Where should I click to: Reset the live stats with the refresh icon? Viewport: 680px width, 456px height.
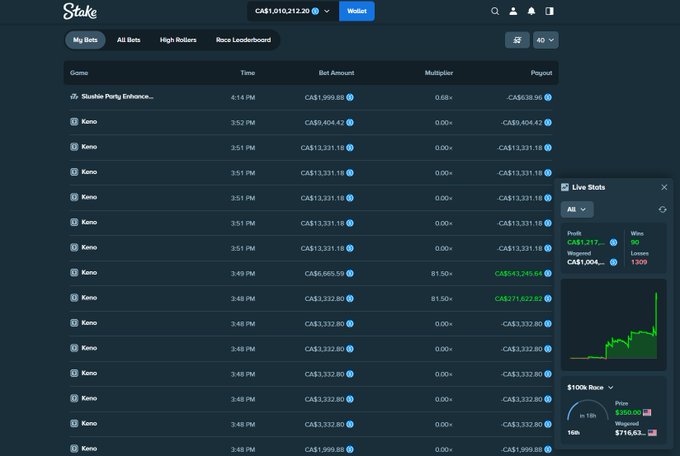pos(662,210)
